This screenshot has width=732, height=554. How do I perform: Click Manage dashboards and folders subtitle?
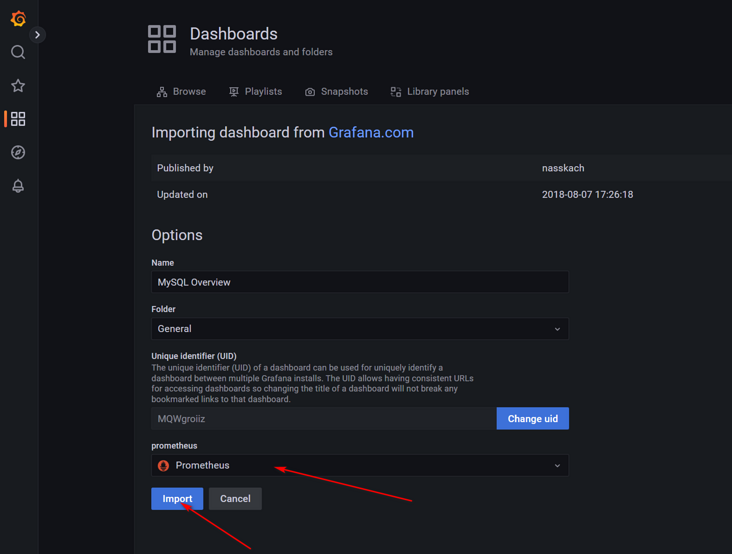click(x=261, y=52)
